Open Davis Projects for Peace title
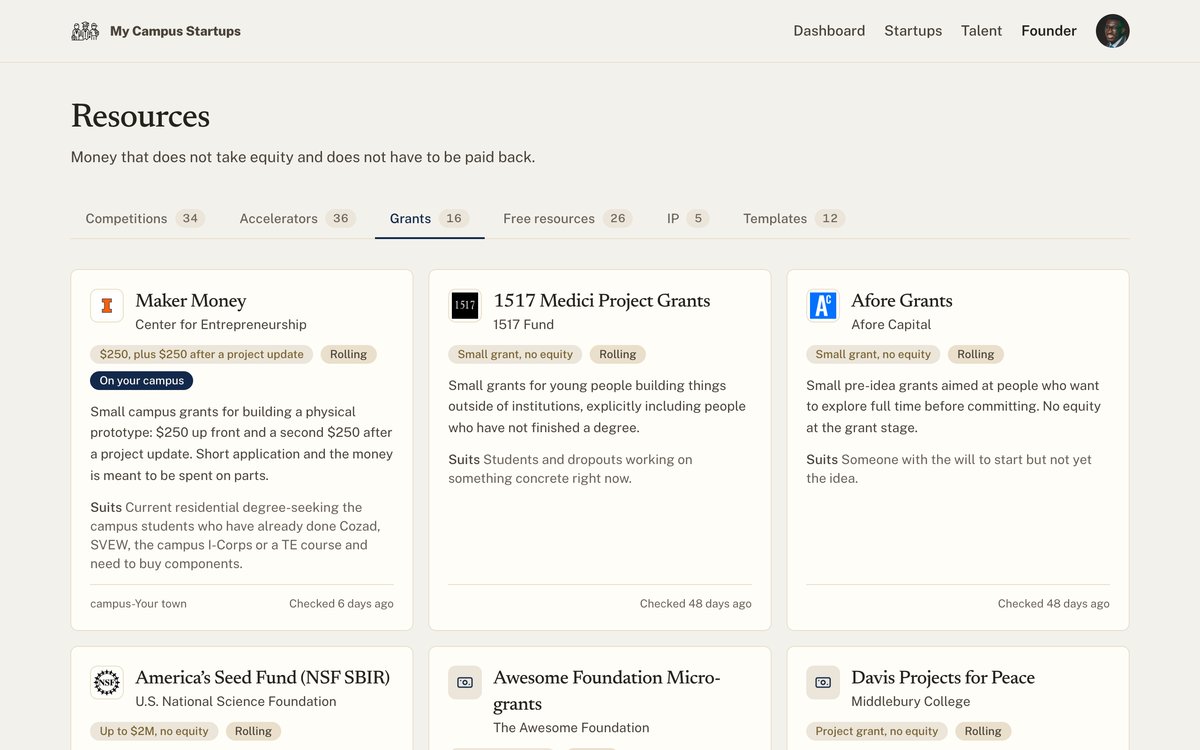1200x750 pixels. tap(943, 678)
